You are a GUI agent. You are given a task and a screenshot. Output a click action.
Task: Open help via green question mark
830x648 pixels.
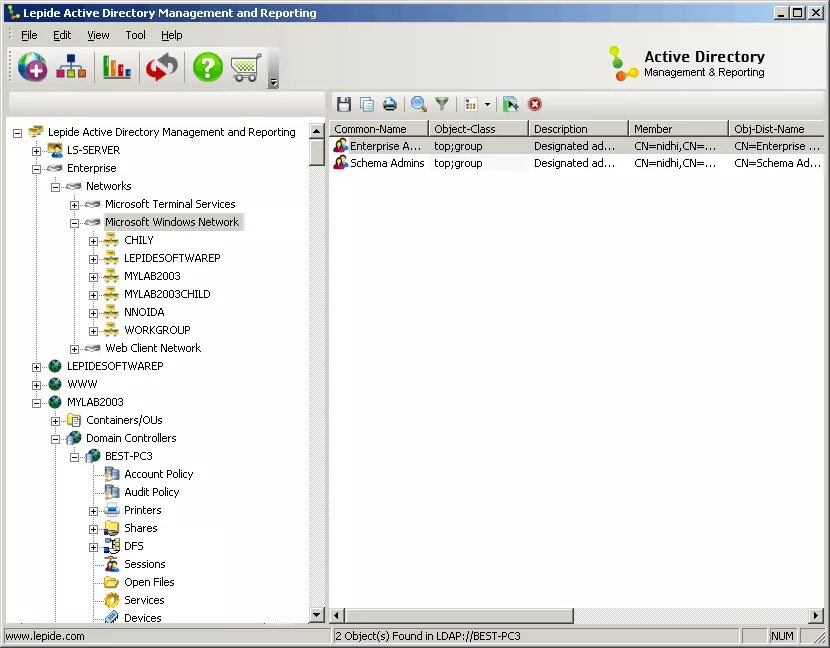(x=208, y=67)
